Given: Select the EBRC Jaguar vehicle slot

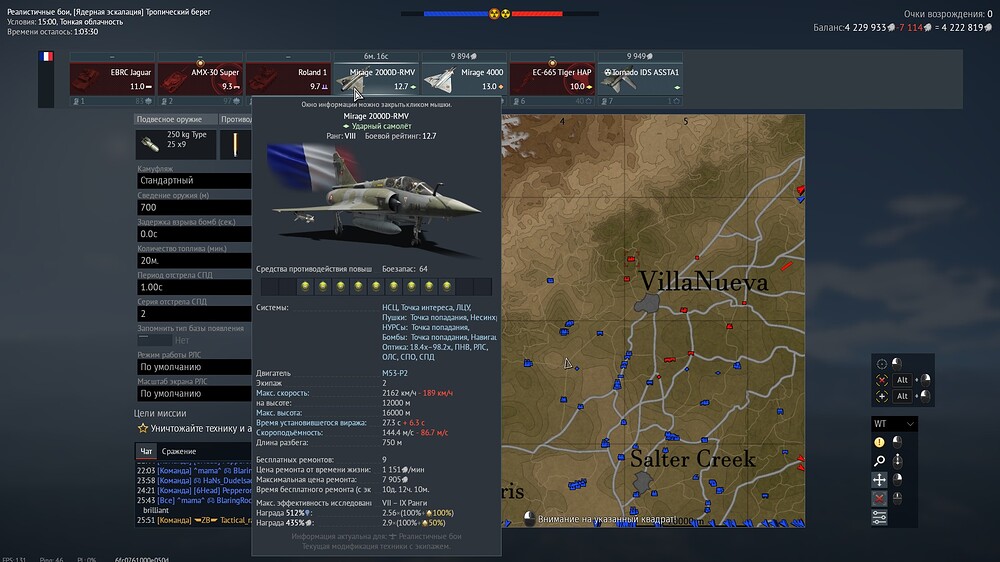Looking at the screenshot, I should tap(112, 79).
